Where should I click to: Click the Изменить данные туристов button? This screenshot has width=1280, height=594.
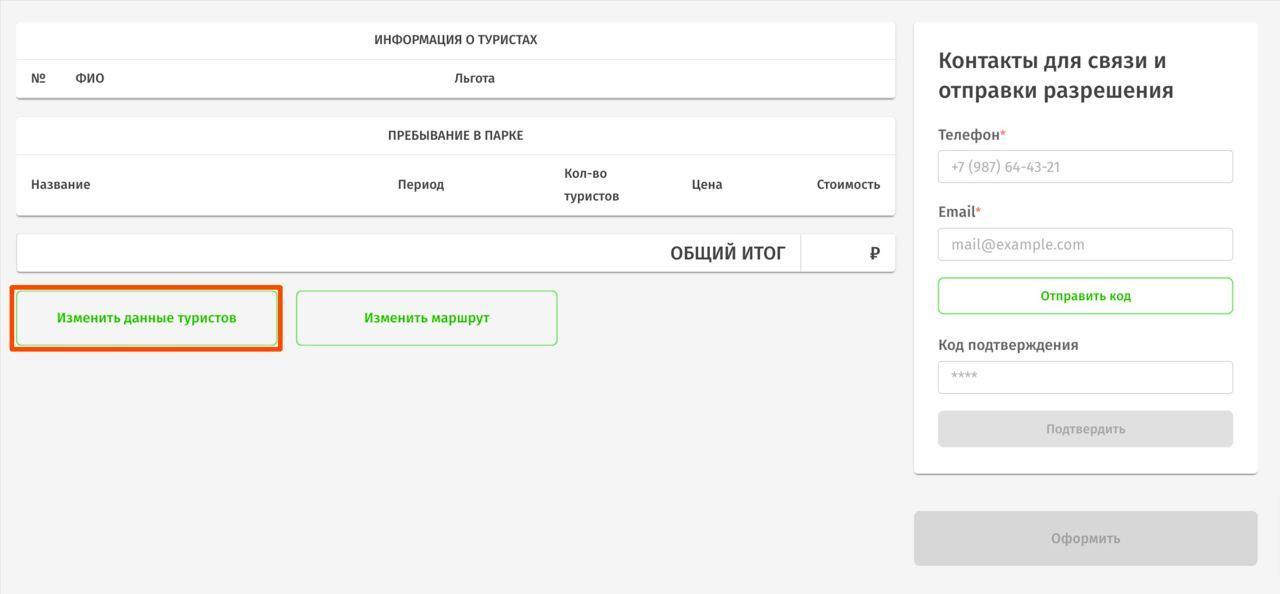click(x=146, y=318)
